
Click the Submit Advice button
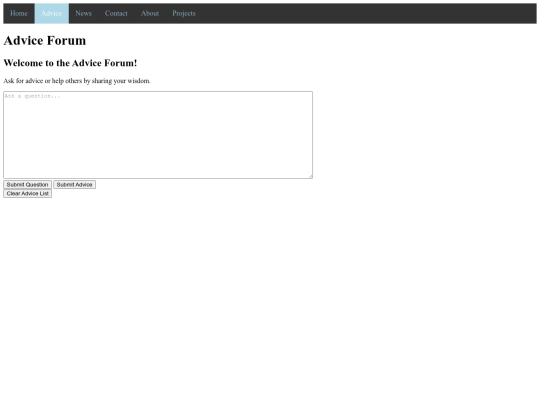pyautogui.click(x=74, y=185)
